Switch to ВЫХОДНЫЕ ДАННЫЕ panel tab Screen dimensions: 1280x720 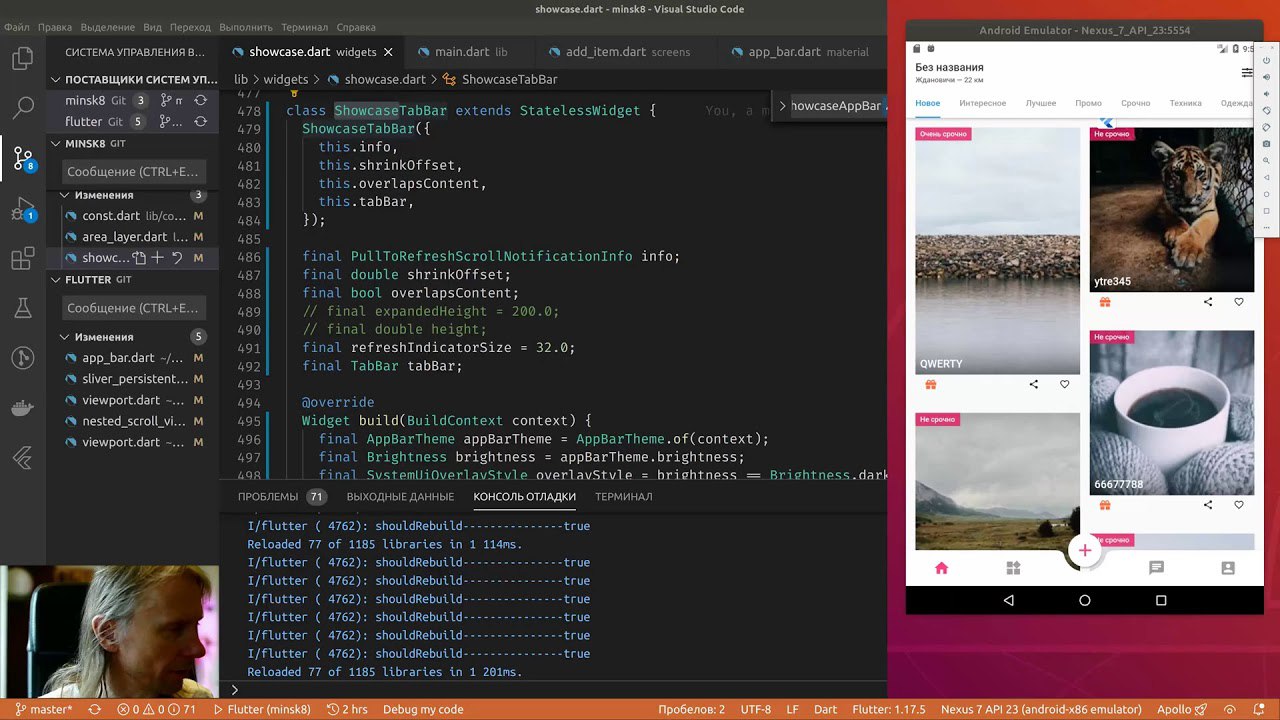click(400, 497)
